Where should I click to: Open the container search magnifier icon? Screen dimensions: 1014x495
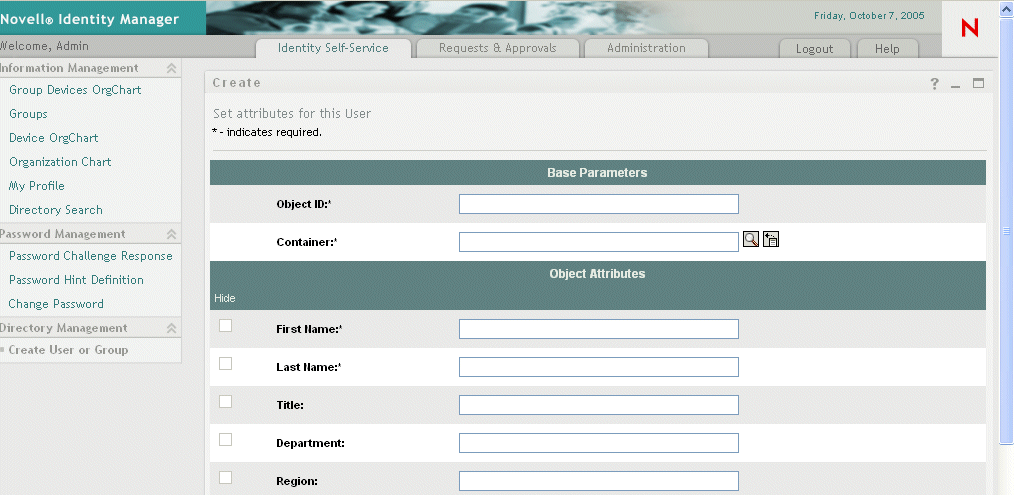coord(750,239)
